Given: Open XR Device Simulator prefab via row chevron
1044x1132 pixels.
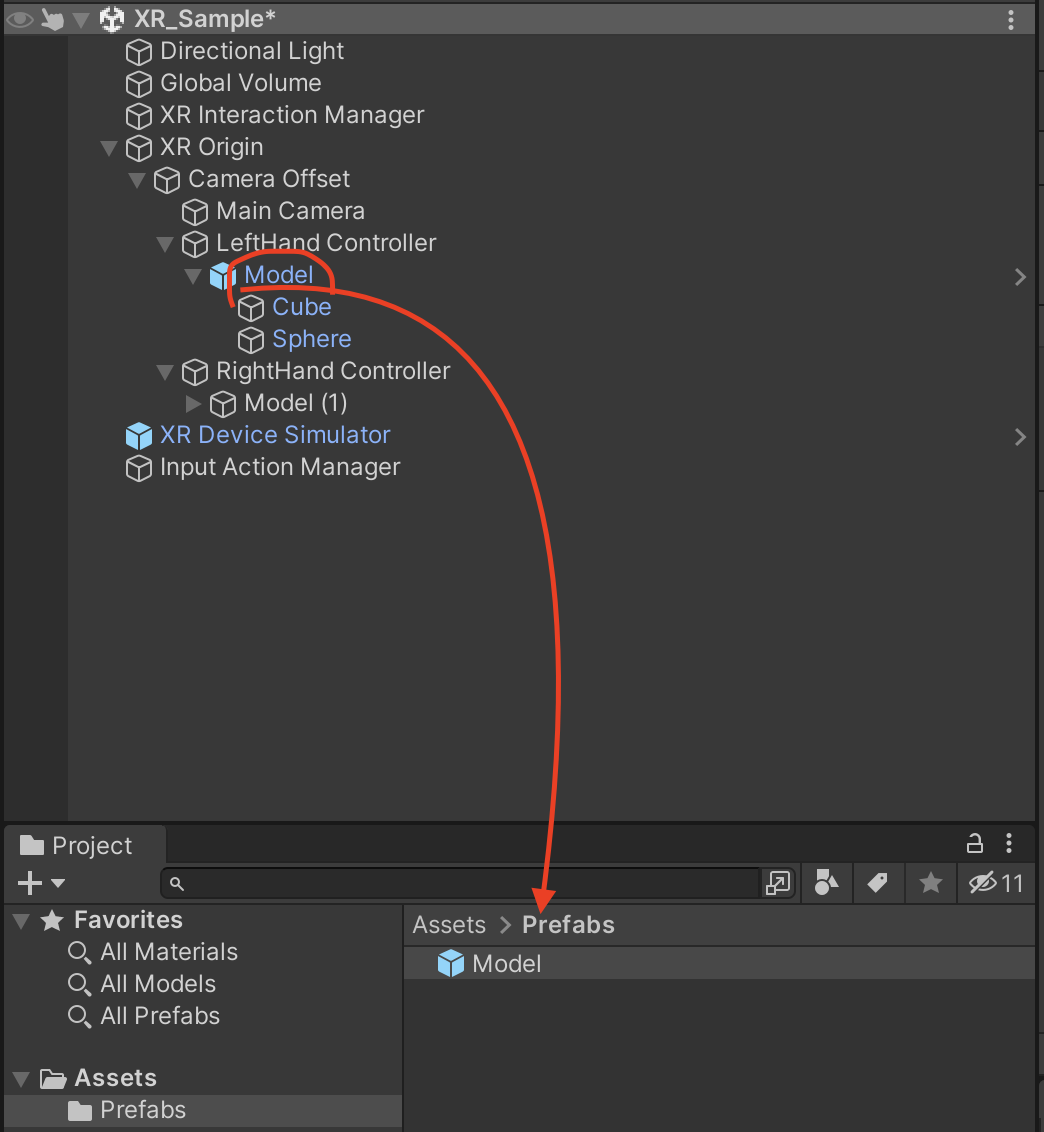Looking at the screenshot, I should [x=1020, y=437].
